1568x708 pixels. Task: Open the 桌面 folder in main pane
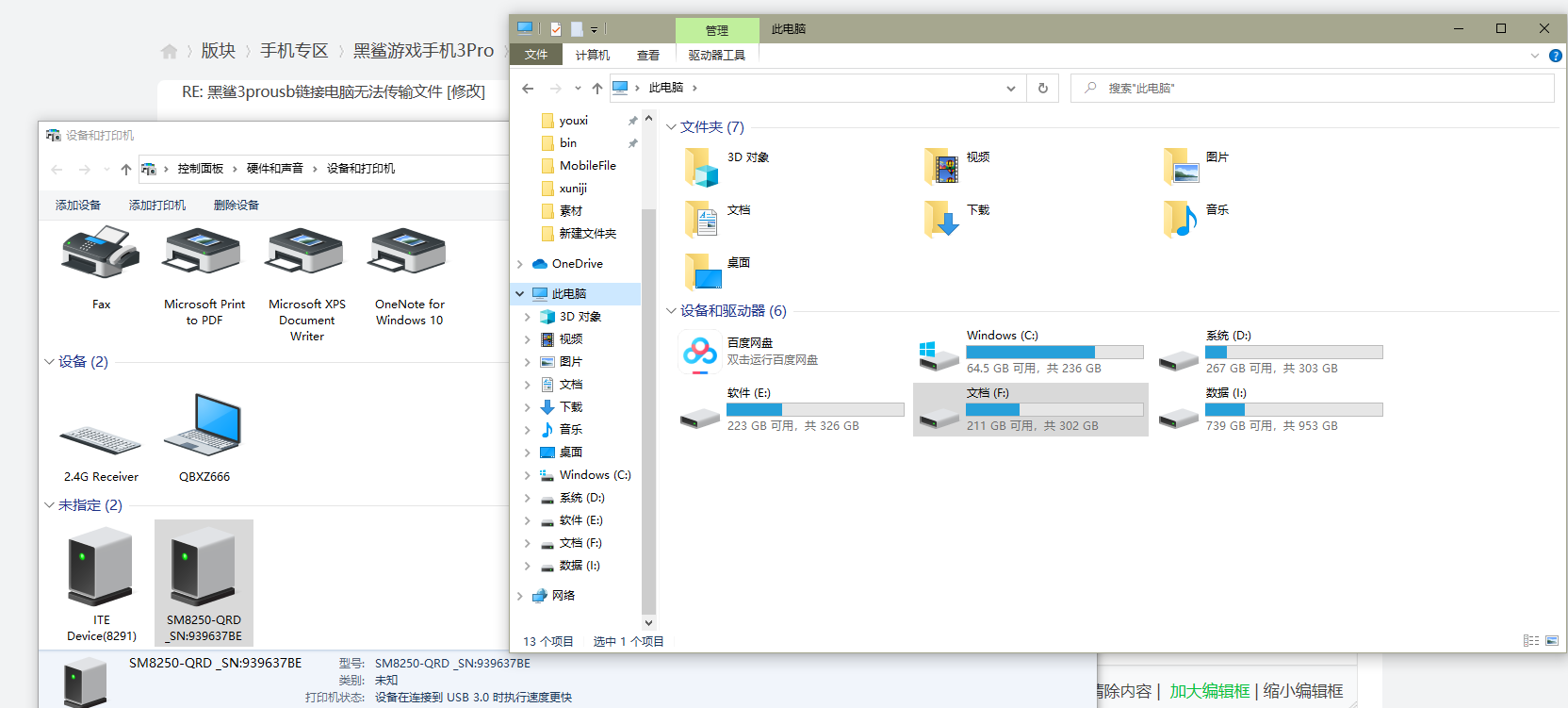tap(718, 272)
